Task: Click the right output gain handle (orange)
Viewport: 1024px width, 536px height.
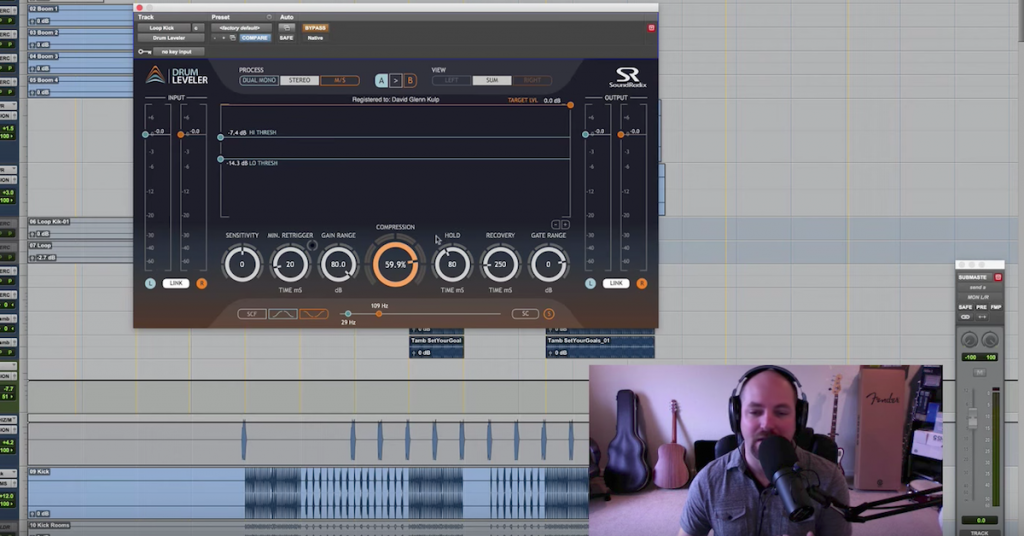Action: (621, 134)
